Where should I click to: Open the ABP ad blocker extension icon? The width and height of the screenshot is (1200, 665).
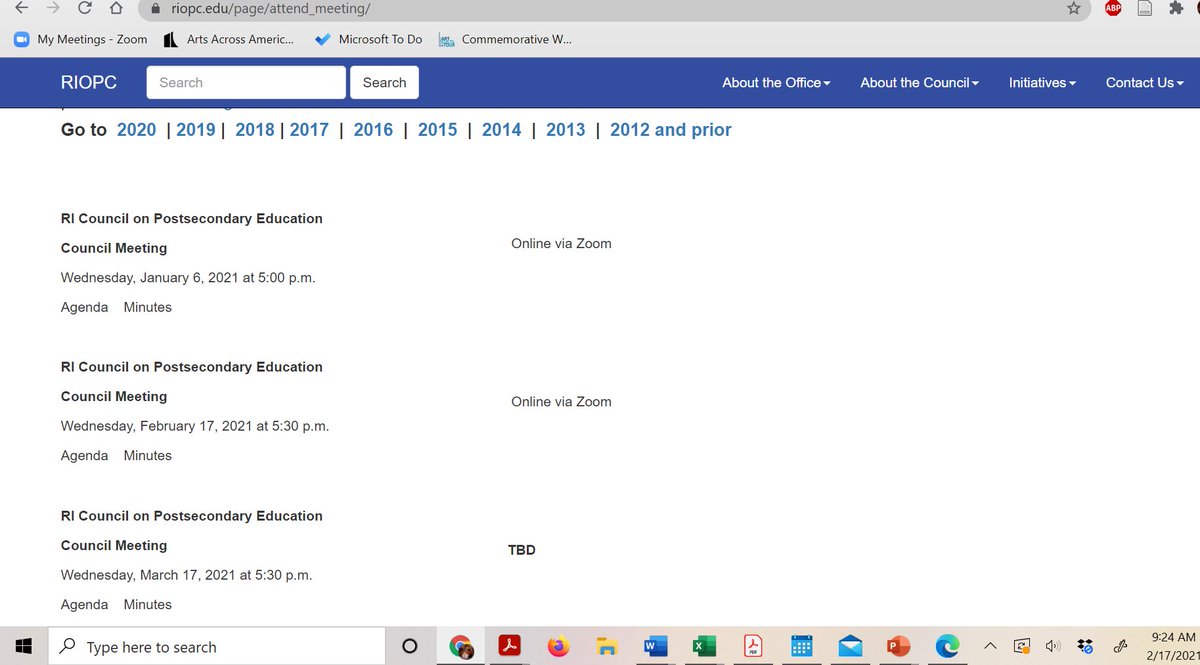(x=1112, y=8)
